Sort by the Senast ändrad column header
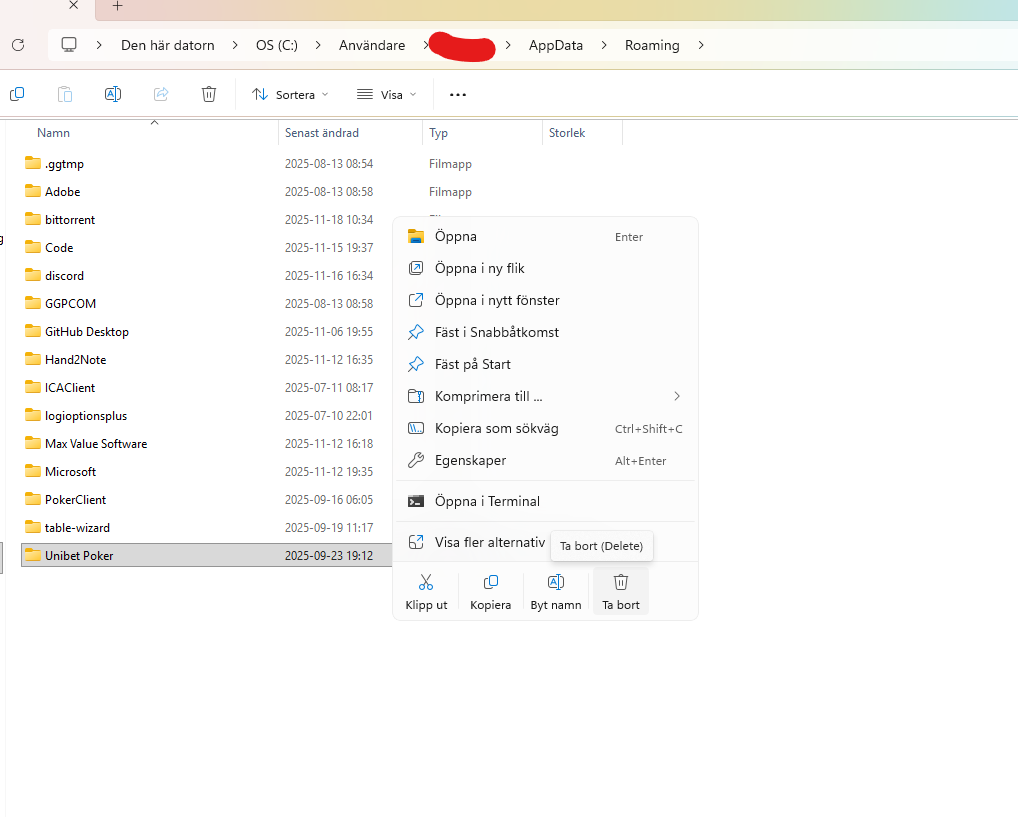 [322, 132]
